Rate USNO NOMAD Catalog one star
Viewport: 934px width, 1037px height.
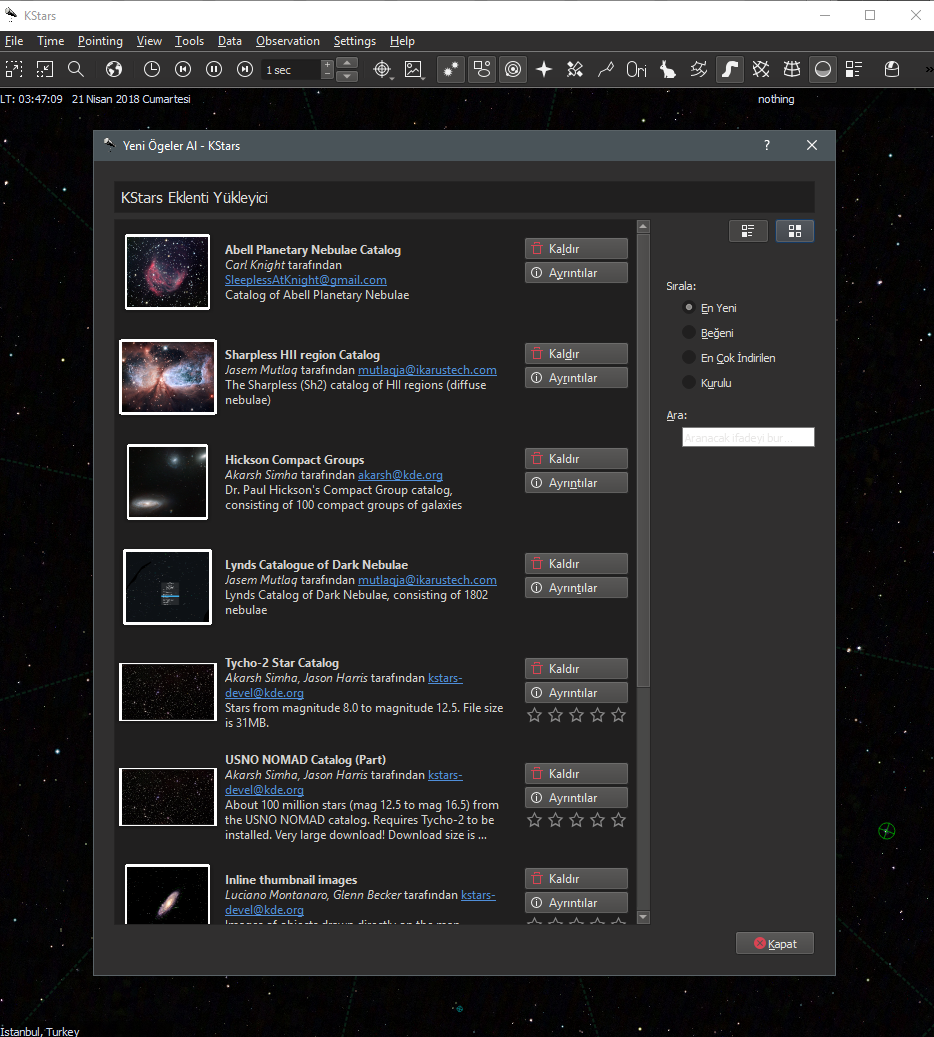click(x=534, y=820)
